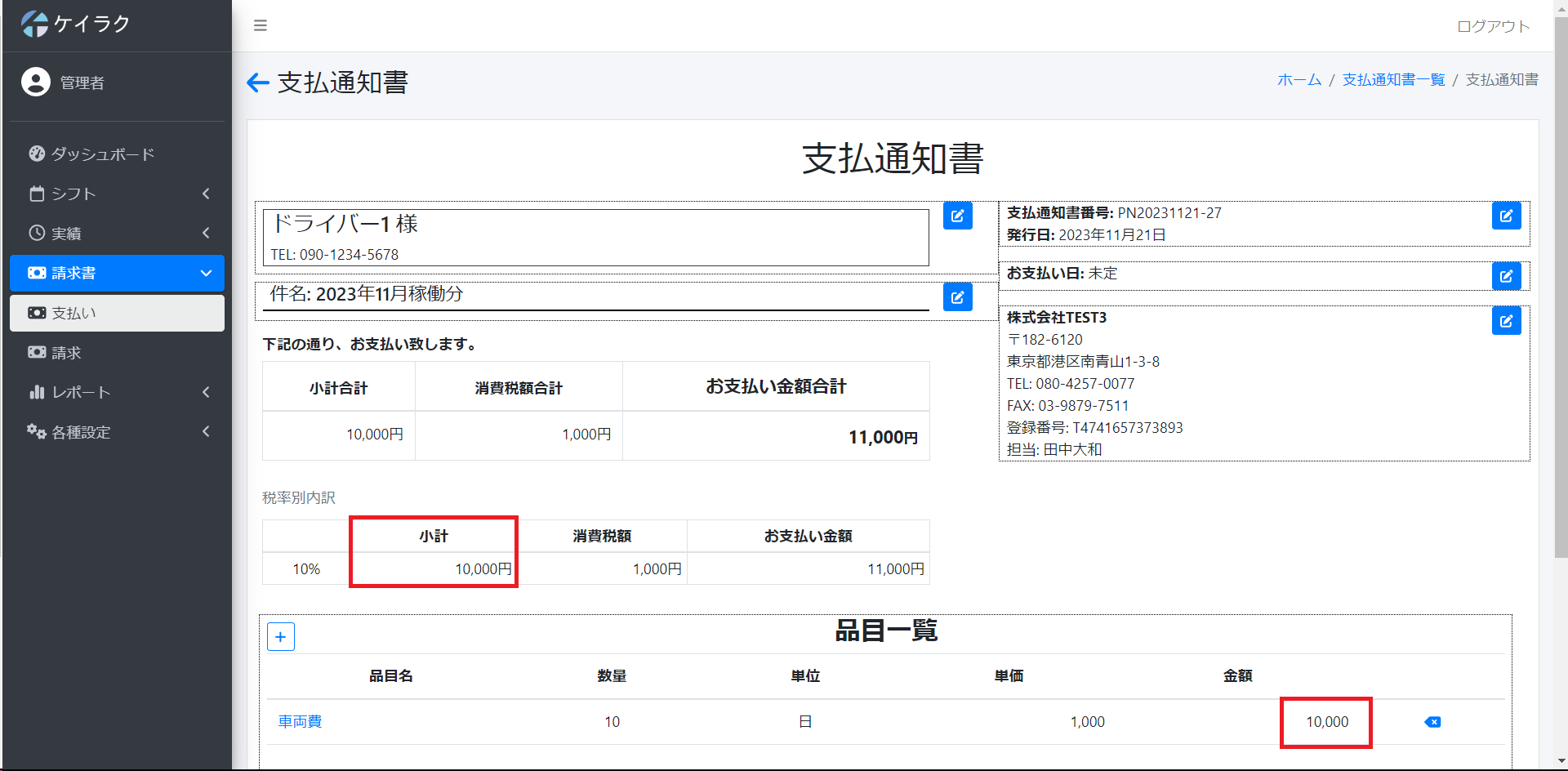Screen dimensions: 1568x771
Task: Click the ケイラク logo icon
Action: click(x=34, y=24)
